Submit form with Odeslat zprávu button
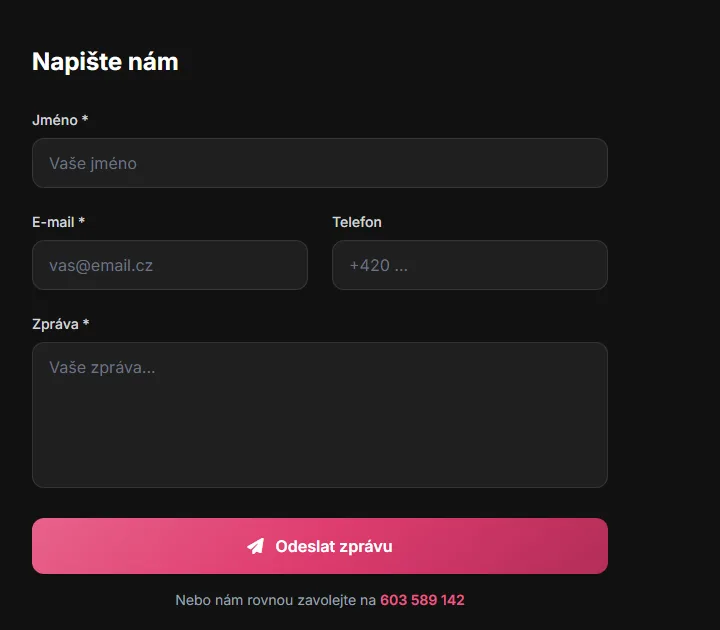The width and height of the screenshot is (720, 630). click(x=320, y=546)
